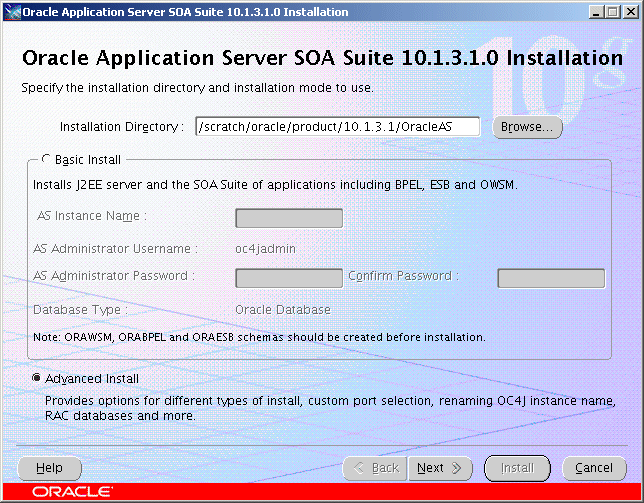Click the oc4jadmin username text
This screenshot has width=644, height=503.
click(x=265, y=249)
